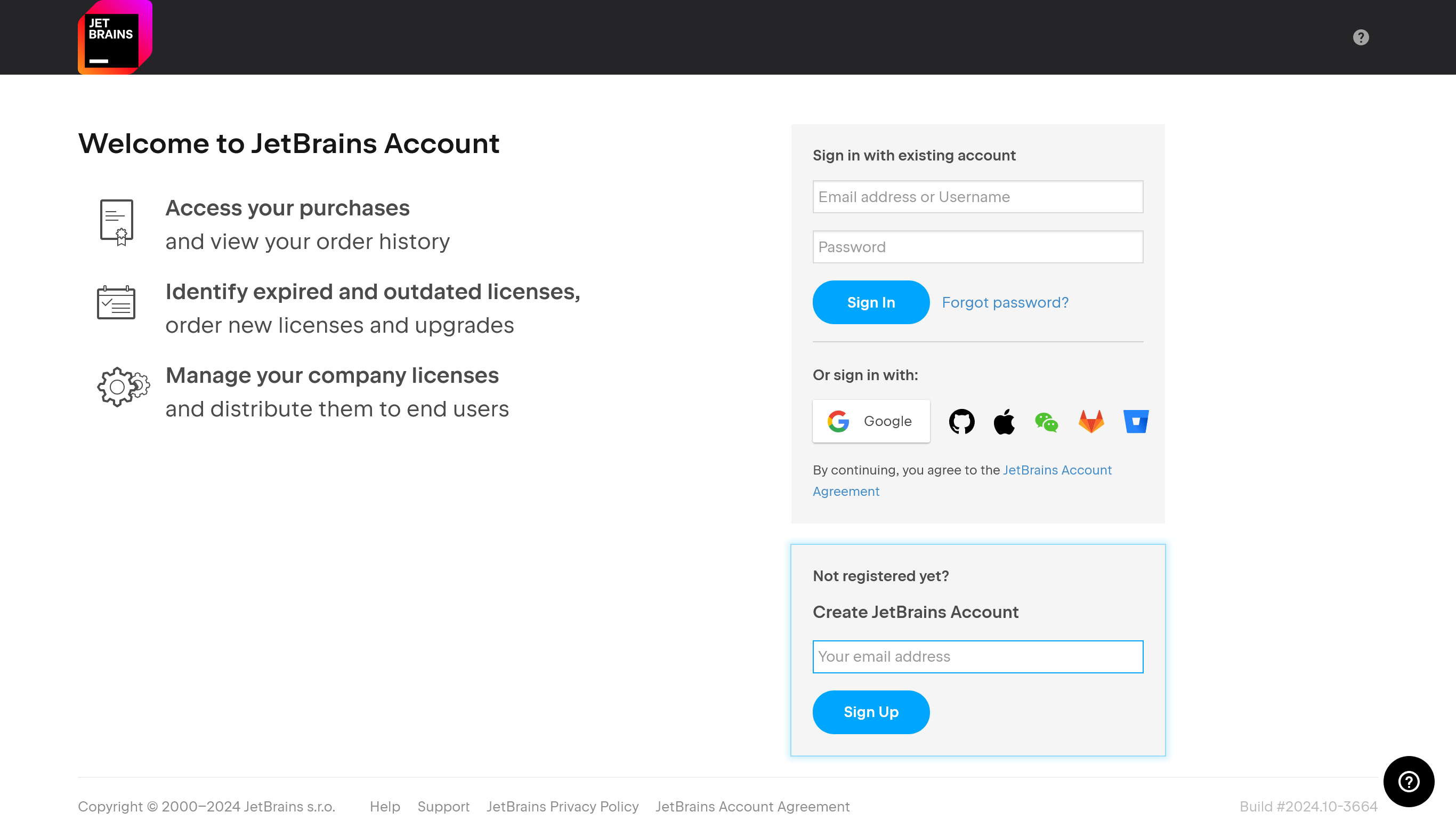
Task: Sign in with Apple icon
Action: pos(1004,421)
